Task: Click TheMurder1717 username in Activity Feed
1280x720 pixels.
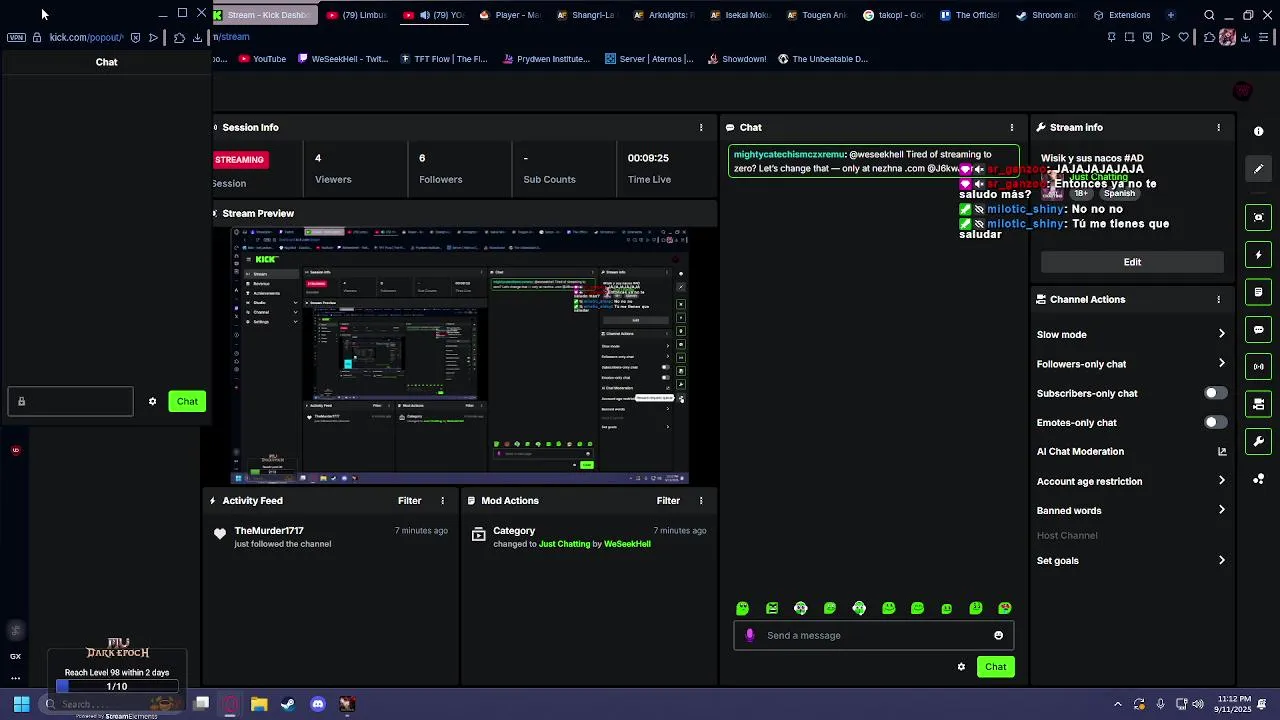Action: click(x=269, y=531)
